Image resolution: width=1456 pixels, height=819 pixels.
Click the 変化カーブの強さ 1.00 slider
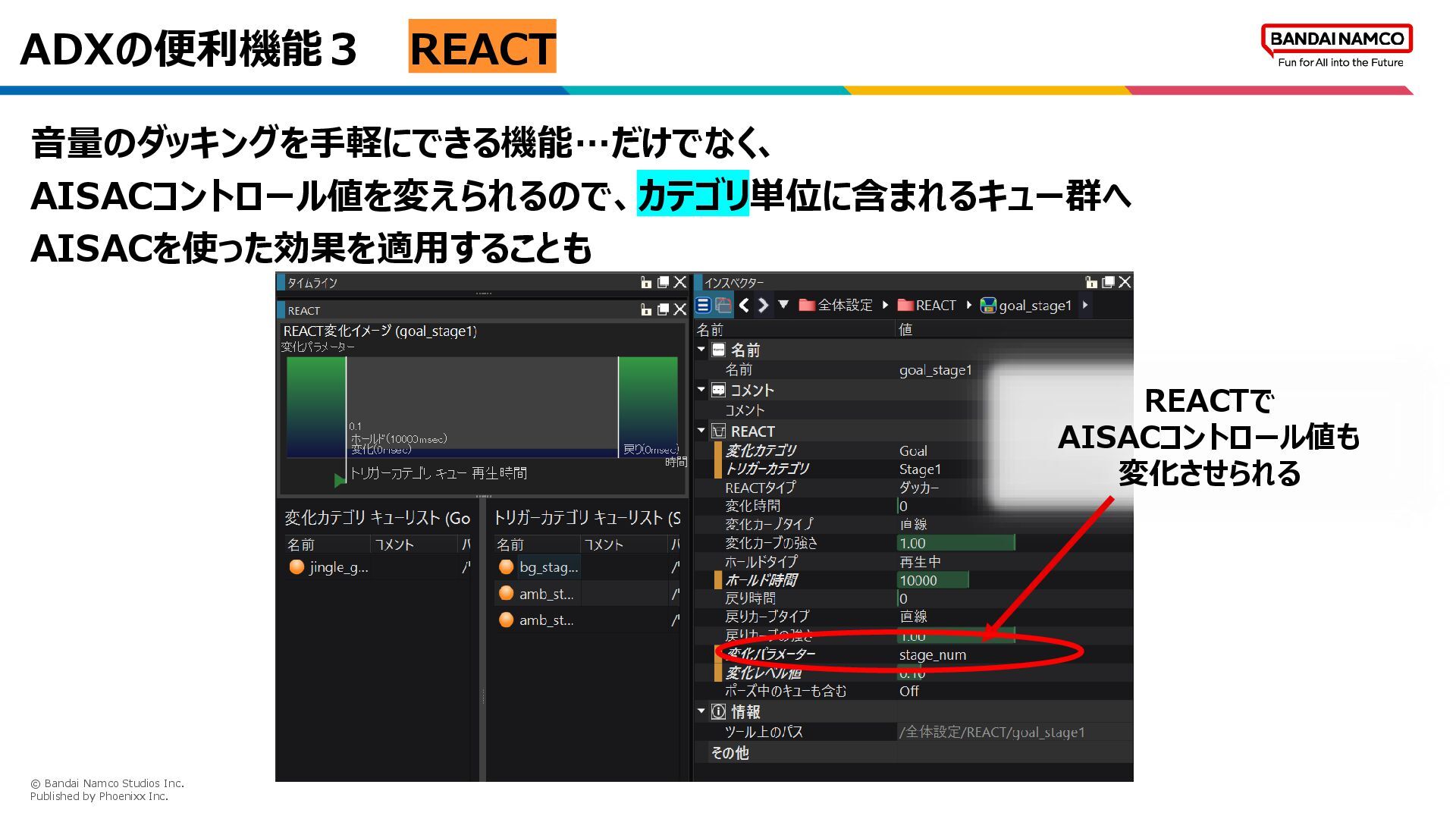coord(955,543)
